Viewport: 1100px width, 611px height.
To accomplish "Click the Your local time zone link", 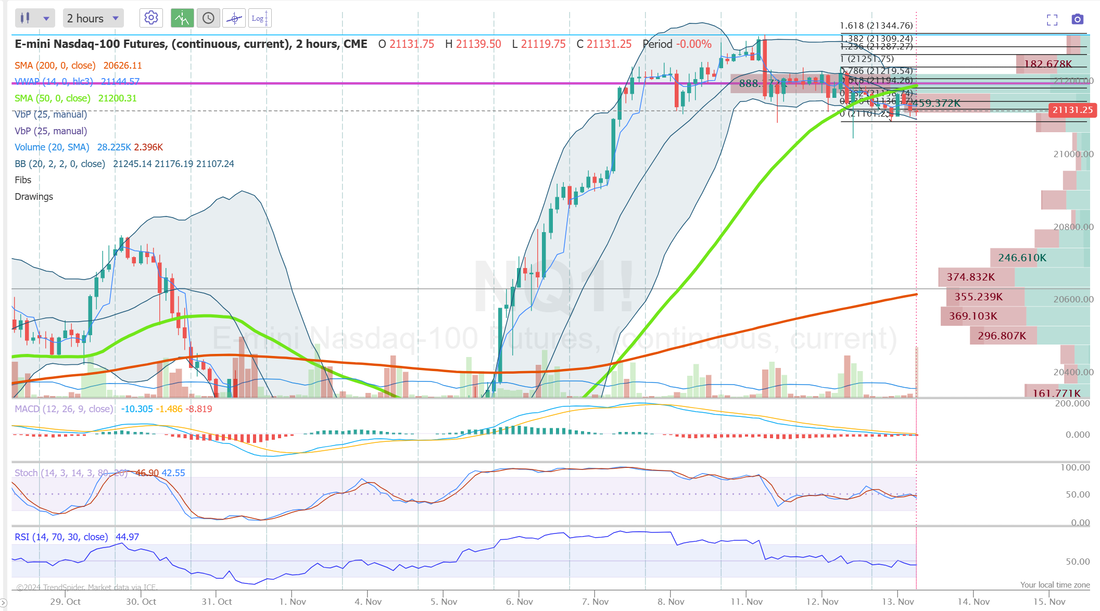I will pos(1054,584).
